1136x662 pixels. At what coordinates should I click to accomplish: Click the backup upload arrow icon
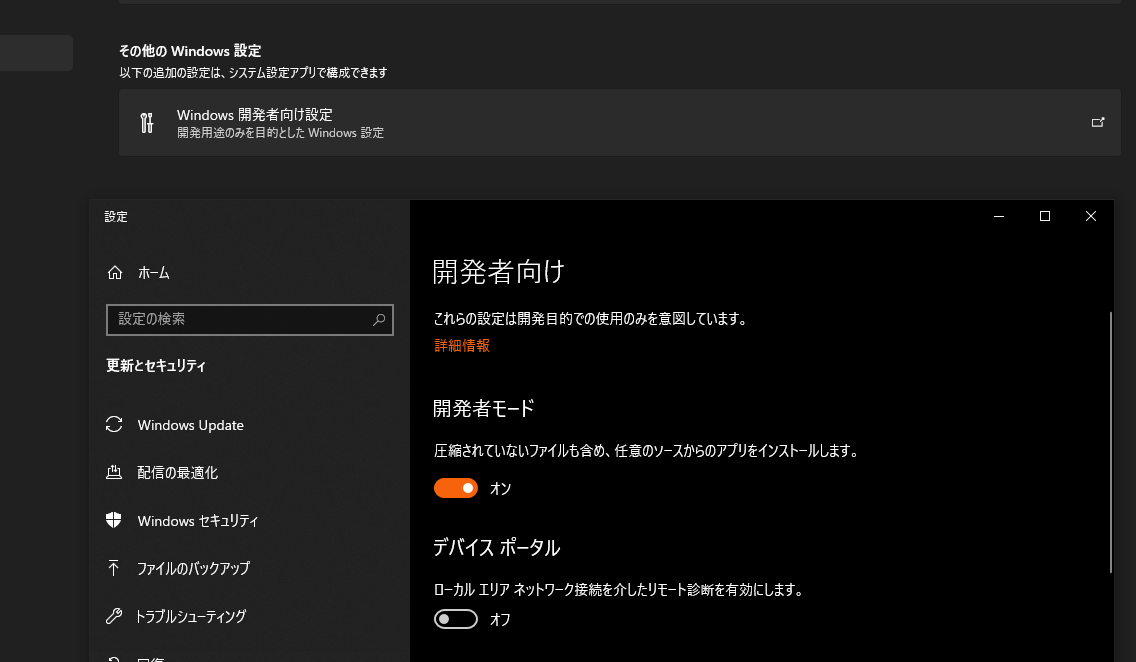(x=114, y=568)
